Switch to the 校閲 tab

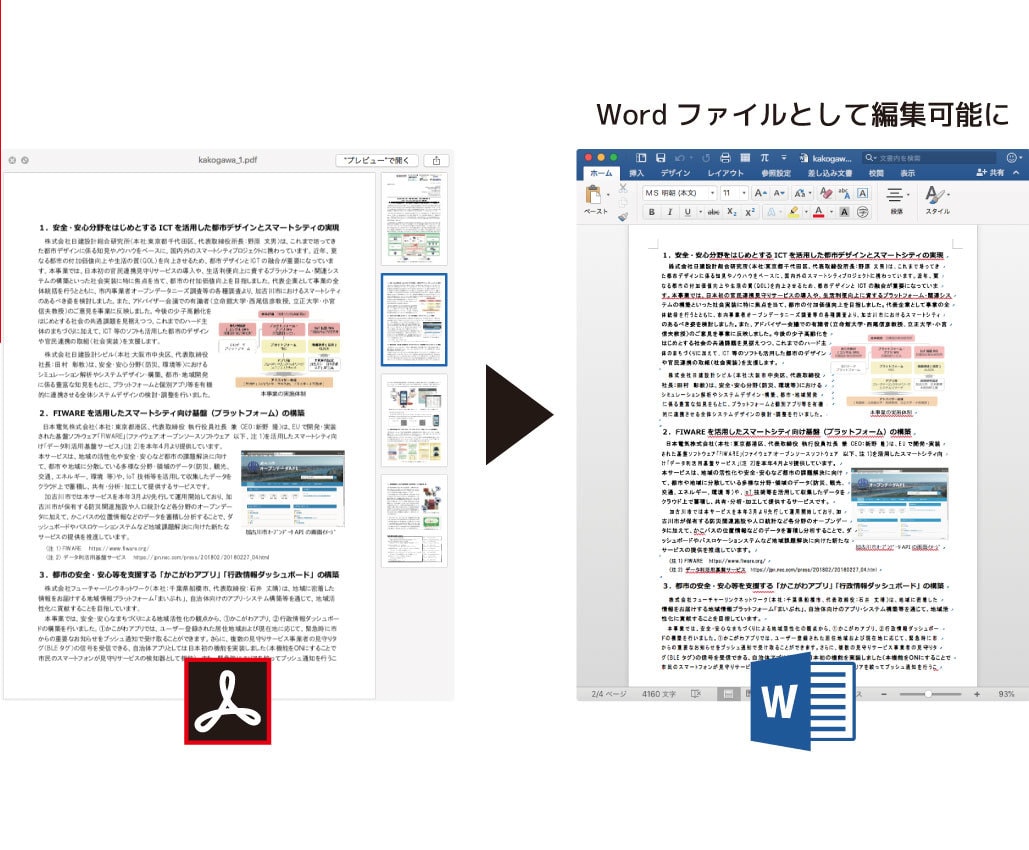click(x=876, y=173)
